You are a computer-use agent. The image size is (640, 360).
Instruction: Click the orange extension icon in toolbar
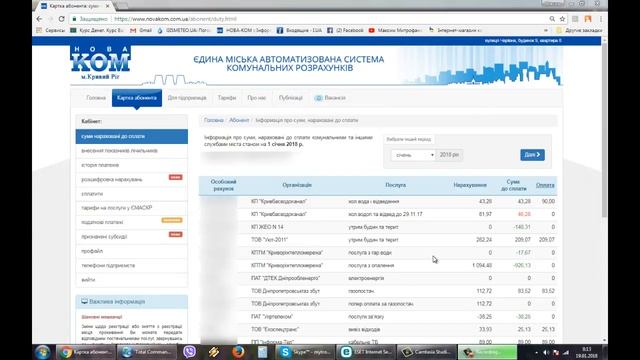pyautogui.click(x=588, y=19)
